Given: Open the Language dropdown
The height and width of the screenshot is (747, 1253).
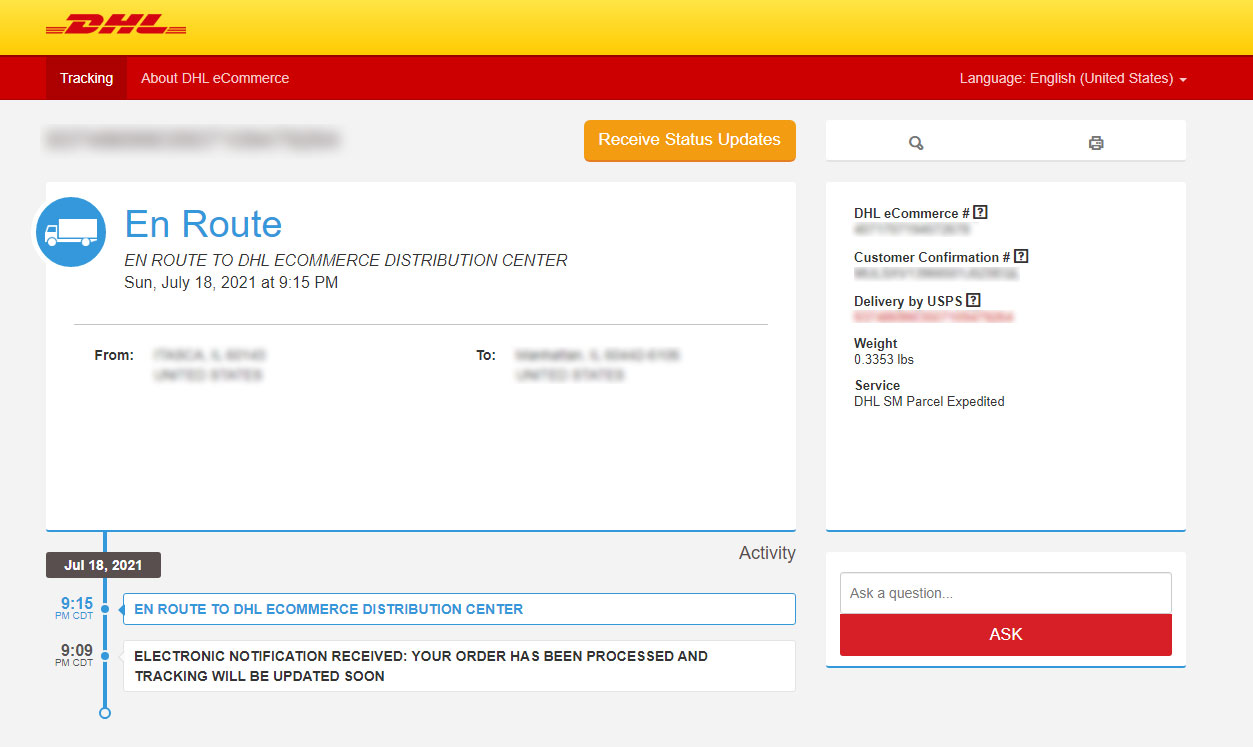Looking at the screenshot, I should coord(1073,78).
